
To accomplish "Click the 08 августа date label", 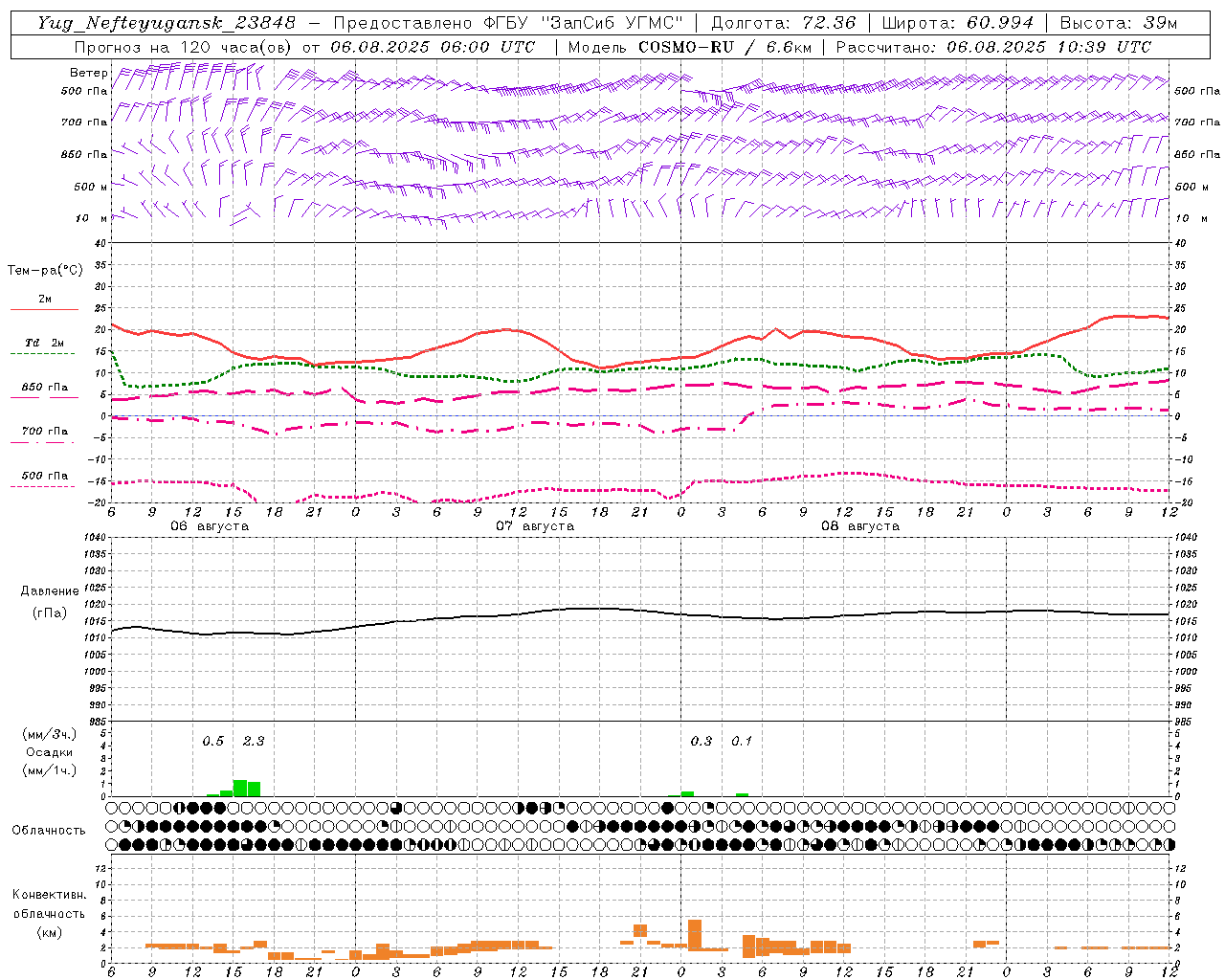I will click(860, 526).
